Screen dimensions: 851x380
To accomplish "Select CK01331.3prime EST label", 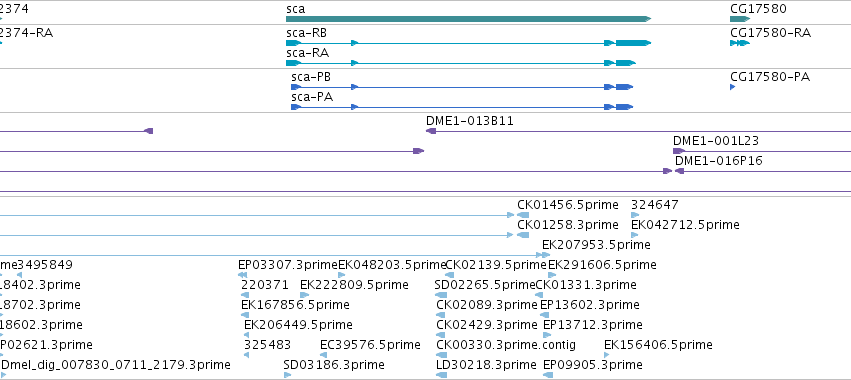I will 586,284.
